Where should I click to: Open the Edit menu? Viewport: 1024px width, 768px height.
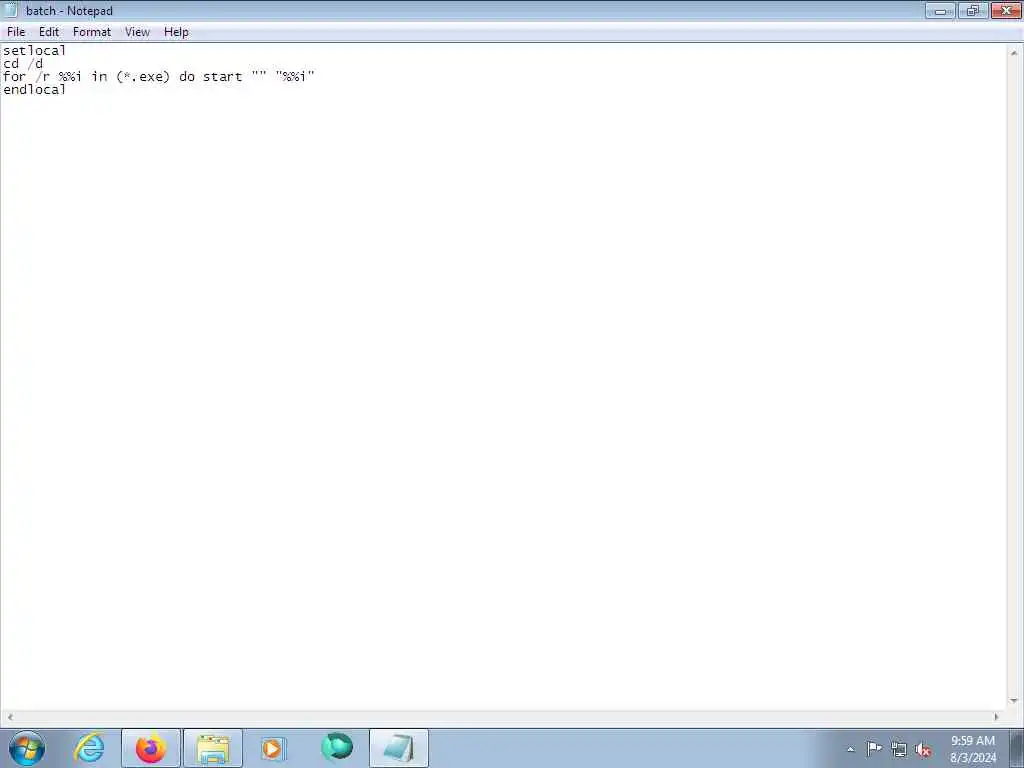(49, 32)
